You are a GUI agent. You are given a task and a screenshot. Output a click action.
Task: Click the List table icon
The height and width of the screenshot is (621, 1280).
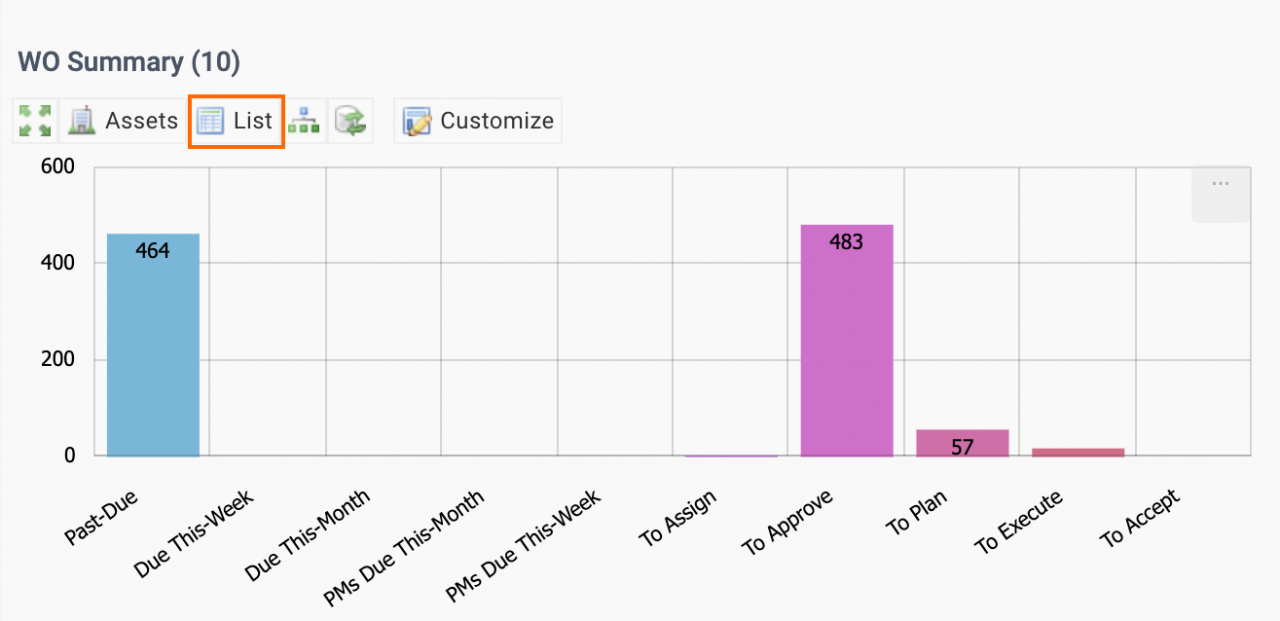(211, 121)
